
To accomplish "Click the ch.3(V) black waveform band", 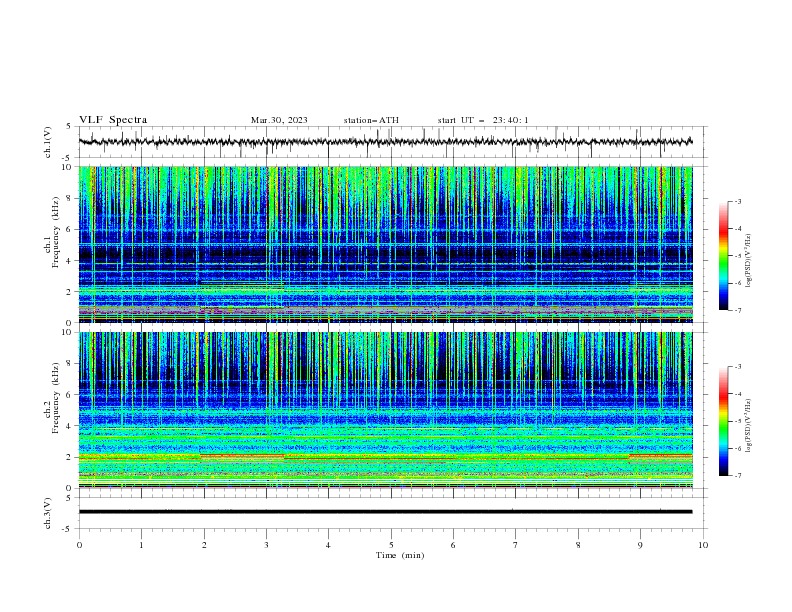I will point(385,512).
